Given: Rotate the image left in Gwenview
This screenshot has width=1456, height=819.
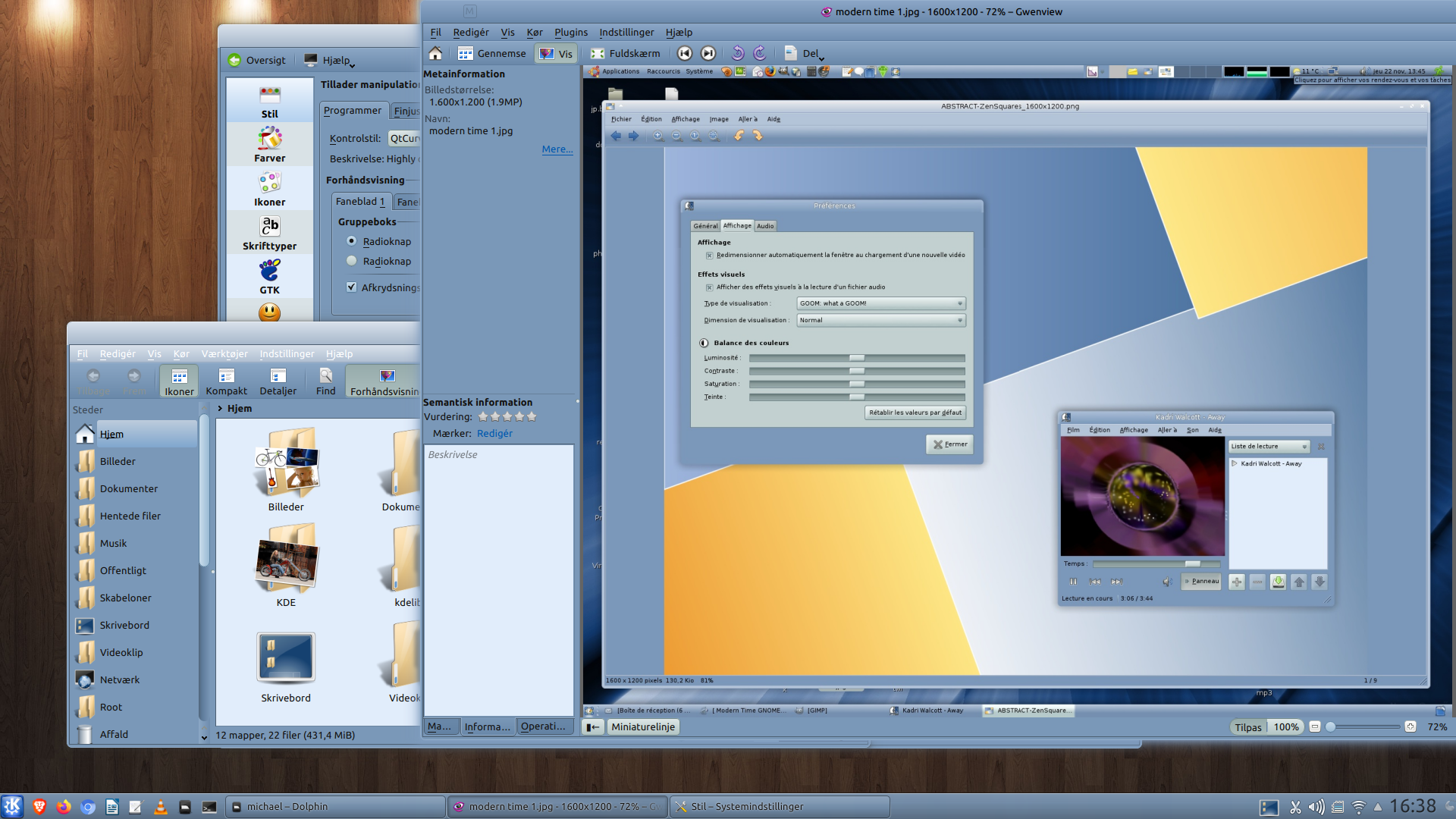Looking at the screenshot, I should 736,53.
